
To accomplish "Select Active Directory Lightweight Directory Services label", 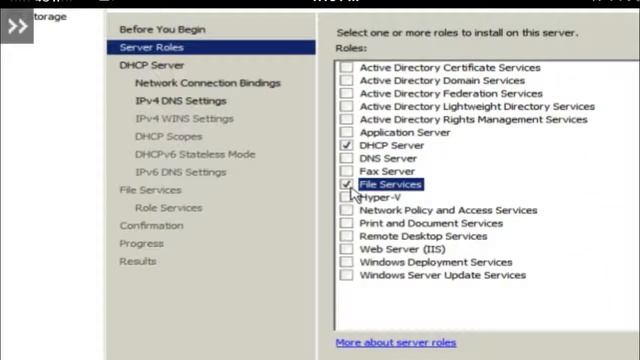I will click(x=477, y=107).
